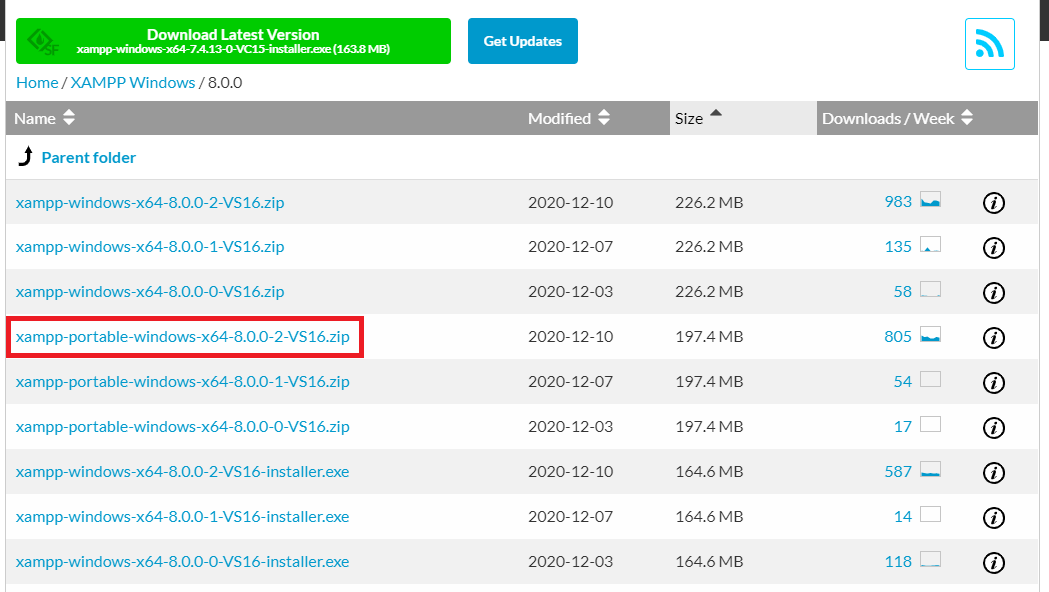Go to Home breadcrumb link
1049x592 pixels.
coord(37,82)
